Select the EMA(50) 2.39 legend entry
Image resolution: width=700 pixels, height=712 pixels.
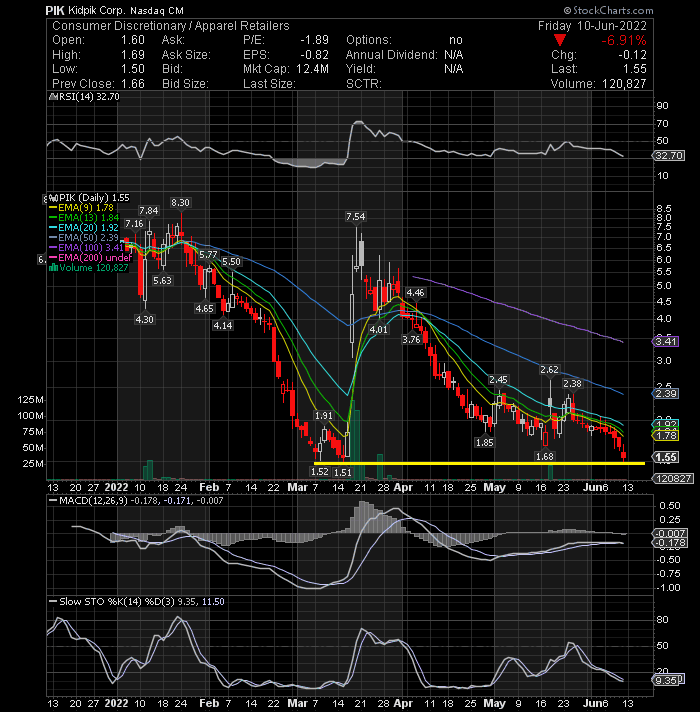point(84,238)
